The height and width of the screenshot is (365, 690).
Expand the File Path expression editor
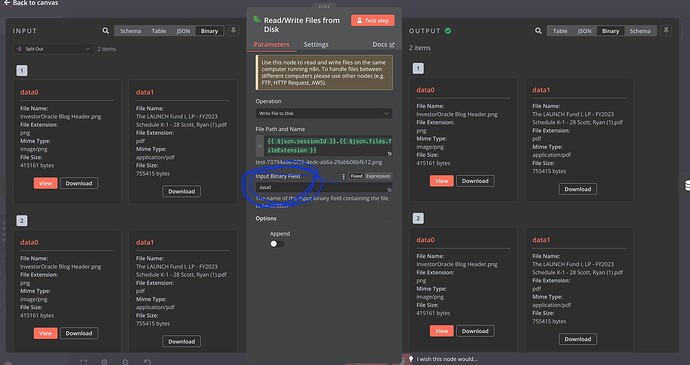389,154
